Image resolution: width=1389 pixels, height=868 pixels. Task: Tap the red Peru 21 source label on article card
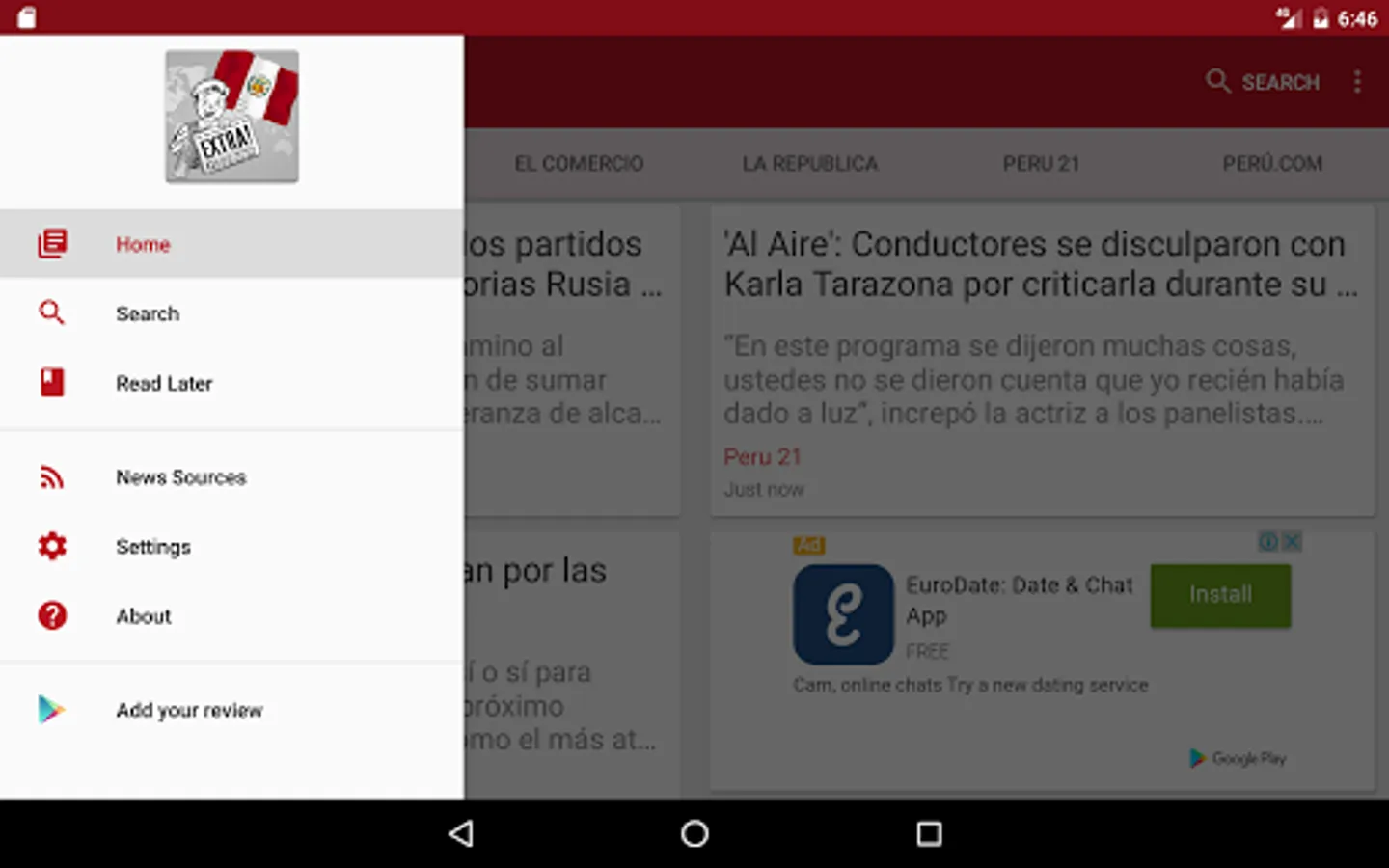[763, 456]
